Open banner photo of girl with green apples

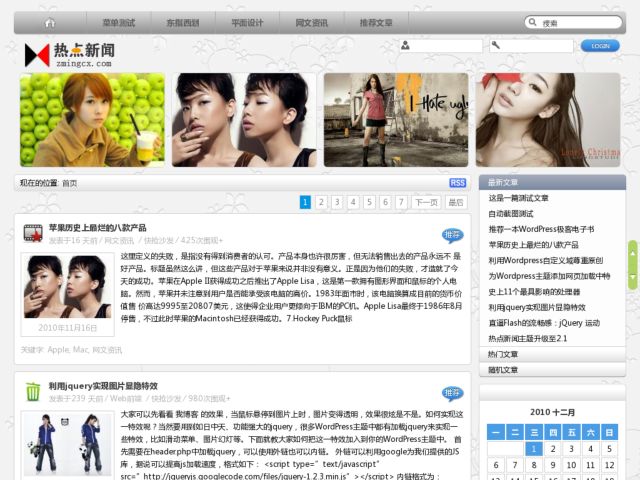pos(92,120)
